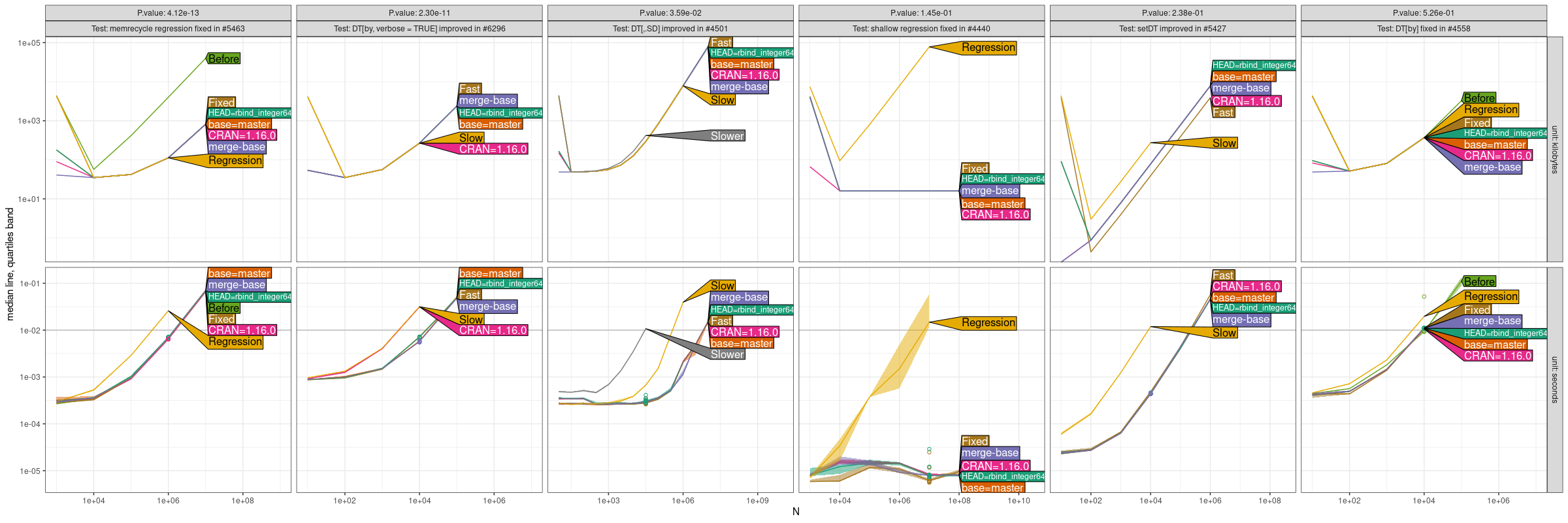Click 'Regression' label in memrecycle seconds panel

235,342
